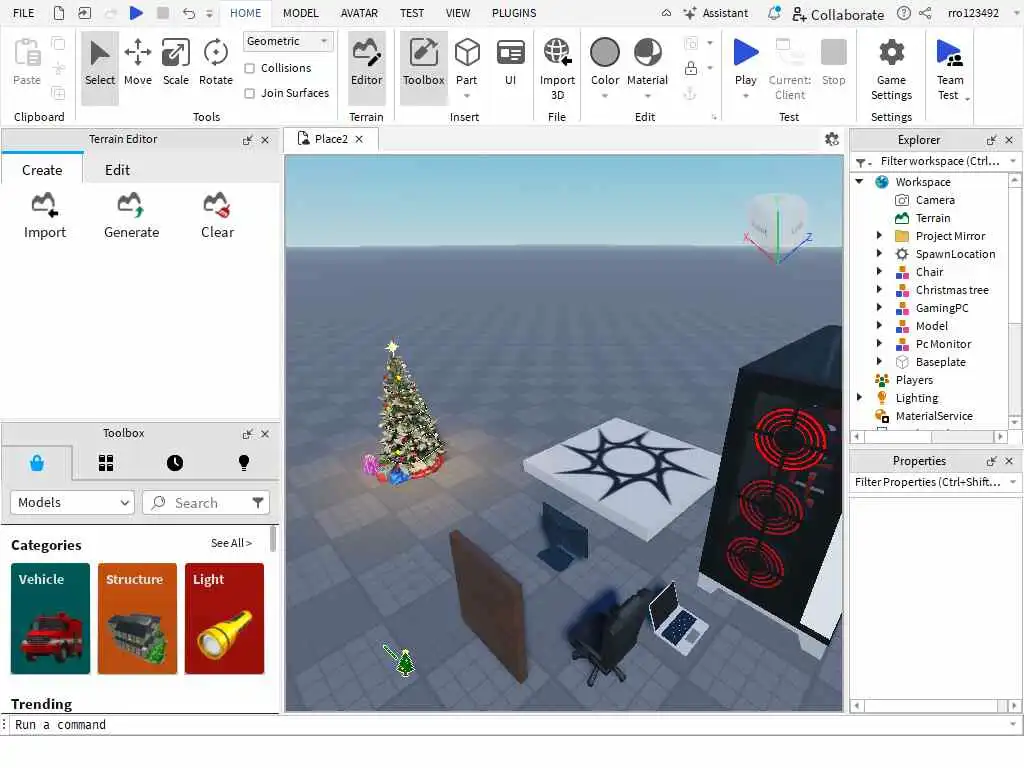Enable Join Surfaces checkbox
This screenshot has height=768, width=1024.
249,93
